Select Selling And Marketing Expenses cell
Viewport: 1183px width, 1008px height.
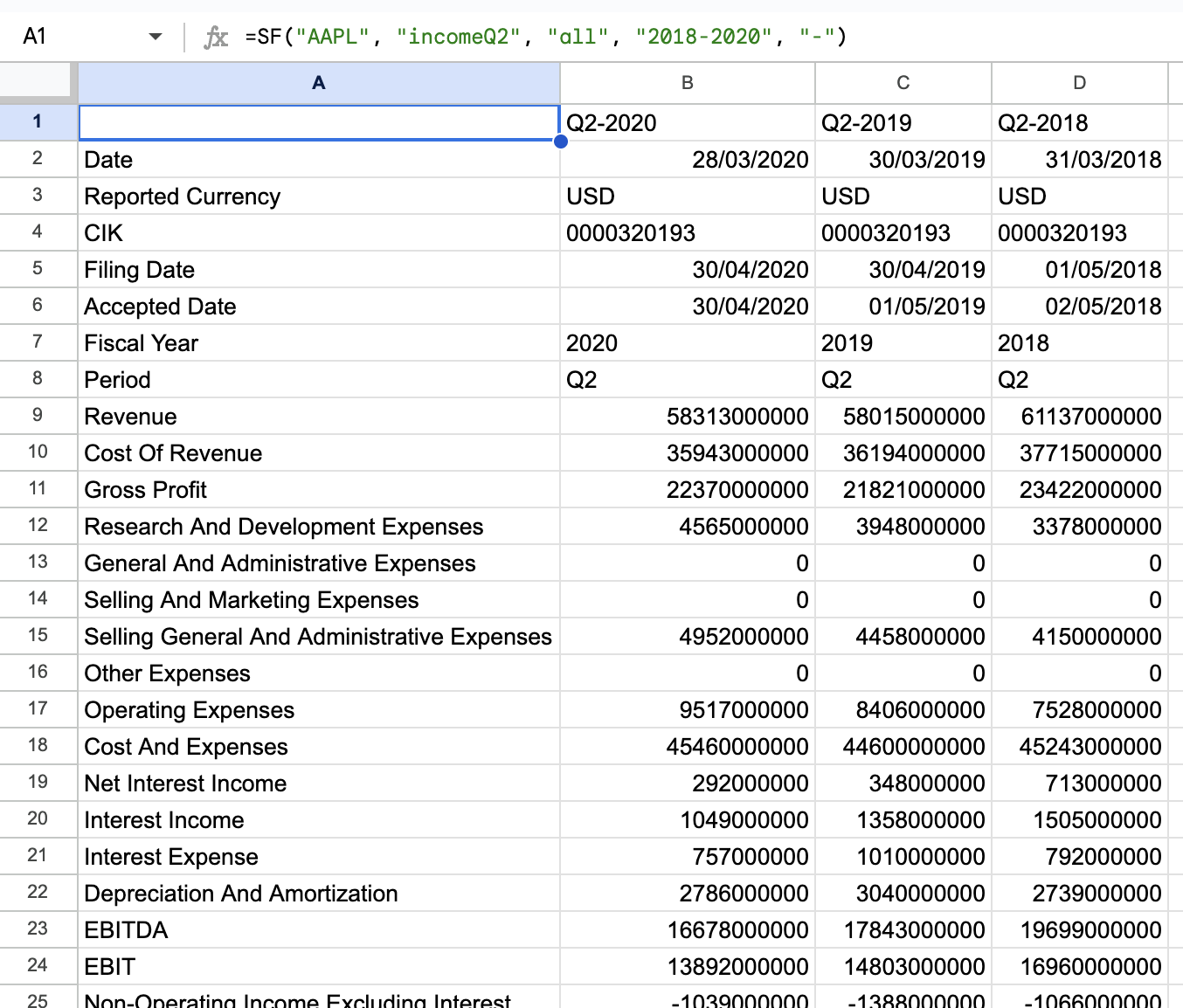click(x=319, y=599)
